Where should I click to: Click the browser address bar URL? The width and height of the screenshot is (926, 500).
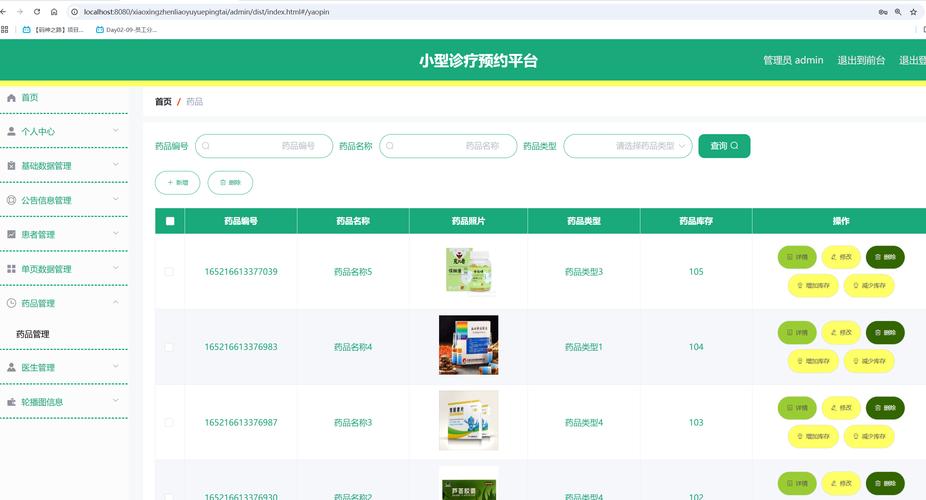(207, 12)
